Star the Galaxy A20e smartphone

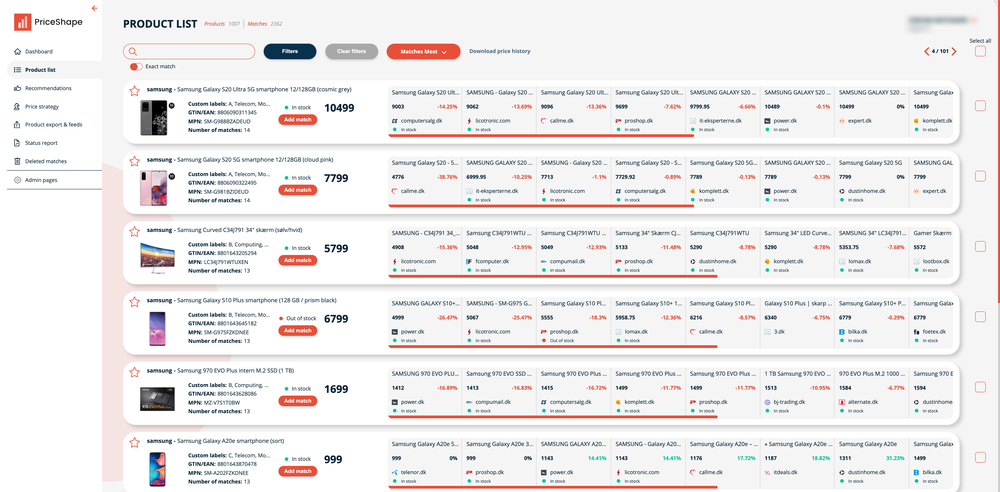click(x=134, y=442)
